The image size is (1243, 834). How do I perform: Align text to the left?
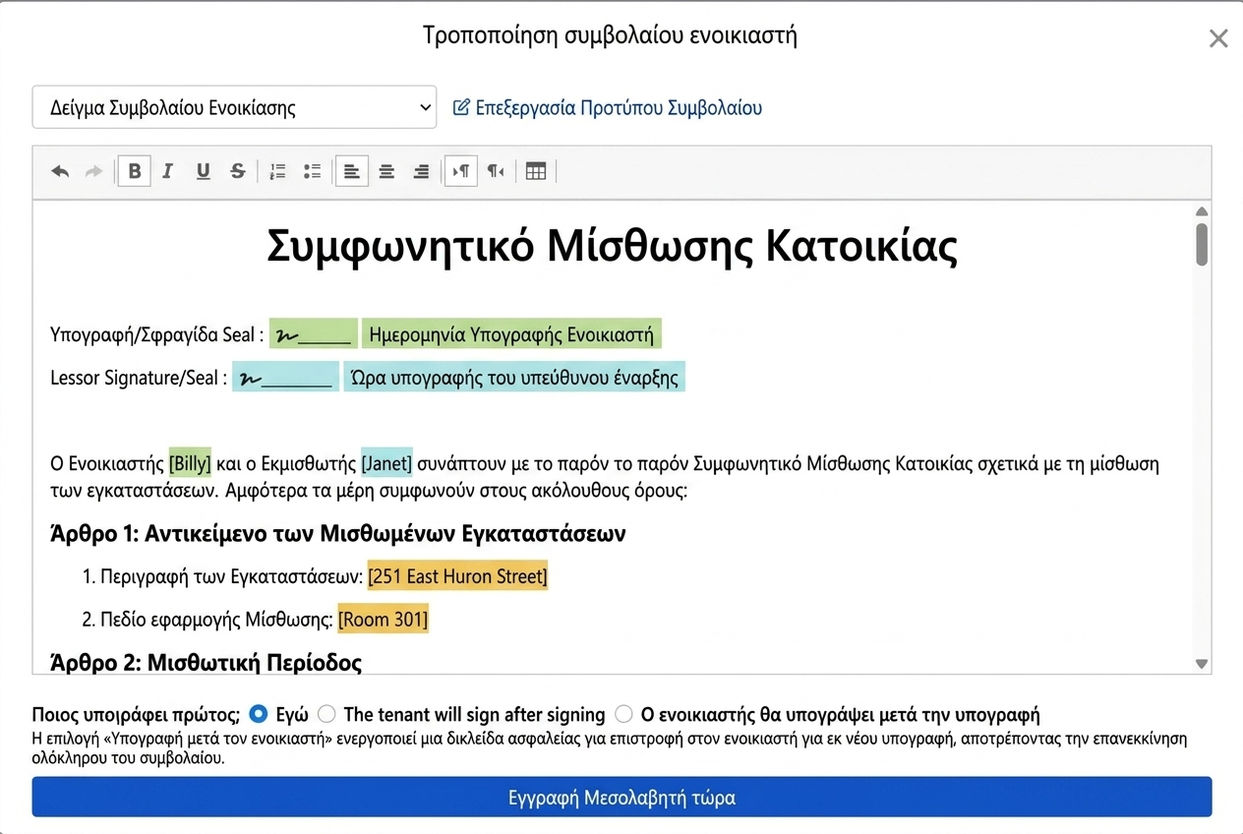352,172
